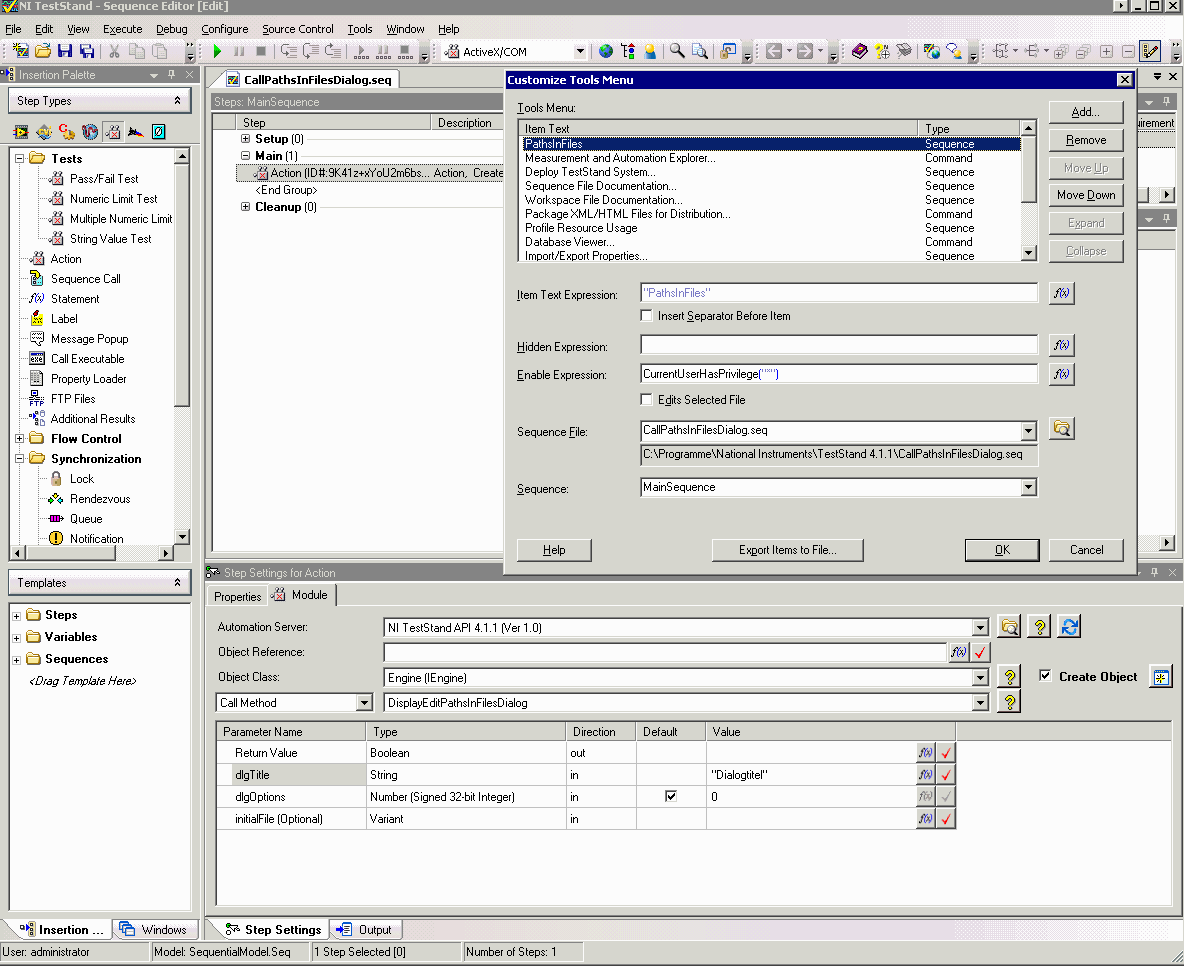Save the sequence file with the disk icon

click(x=65, y=51)
